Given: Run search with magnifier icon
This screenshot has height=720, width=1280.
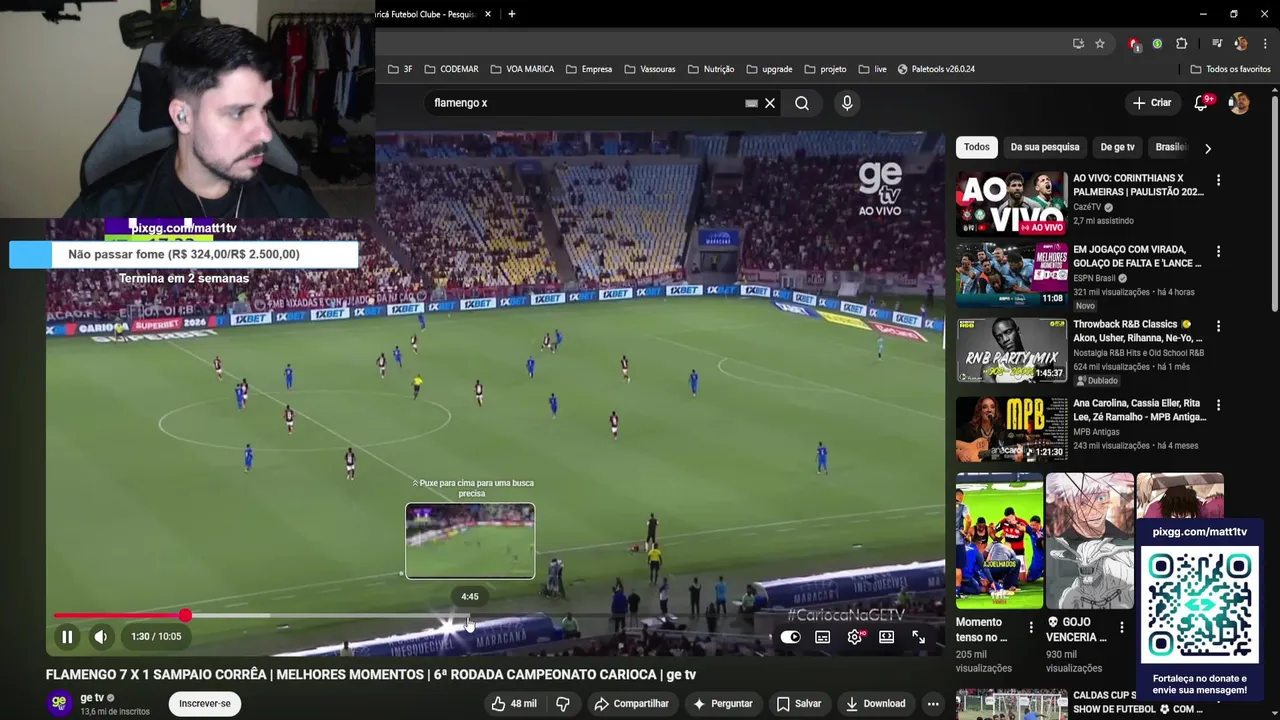Looking at the screenshot, I should [802, 103].
